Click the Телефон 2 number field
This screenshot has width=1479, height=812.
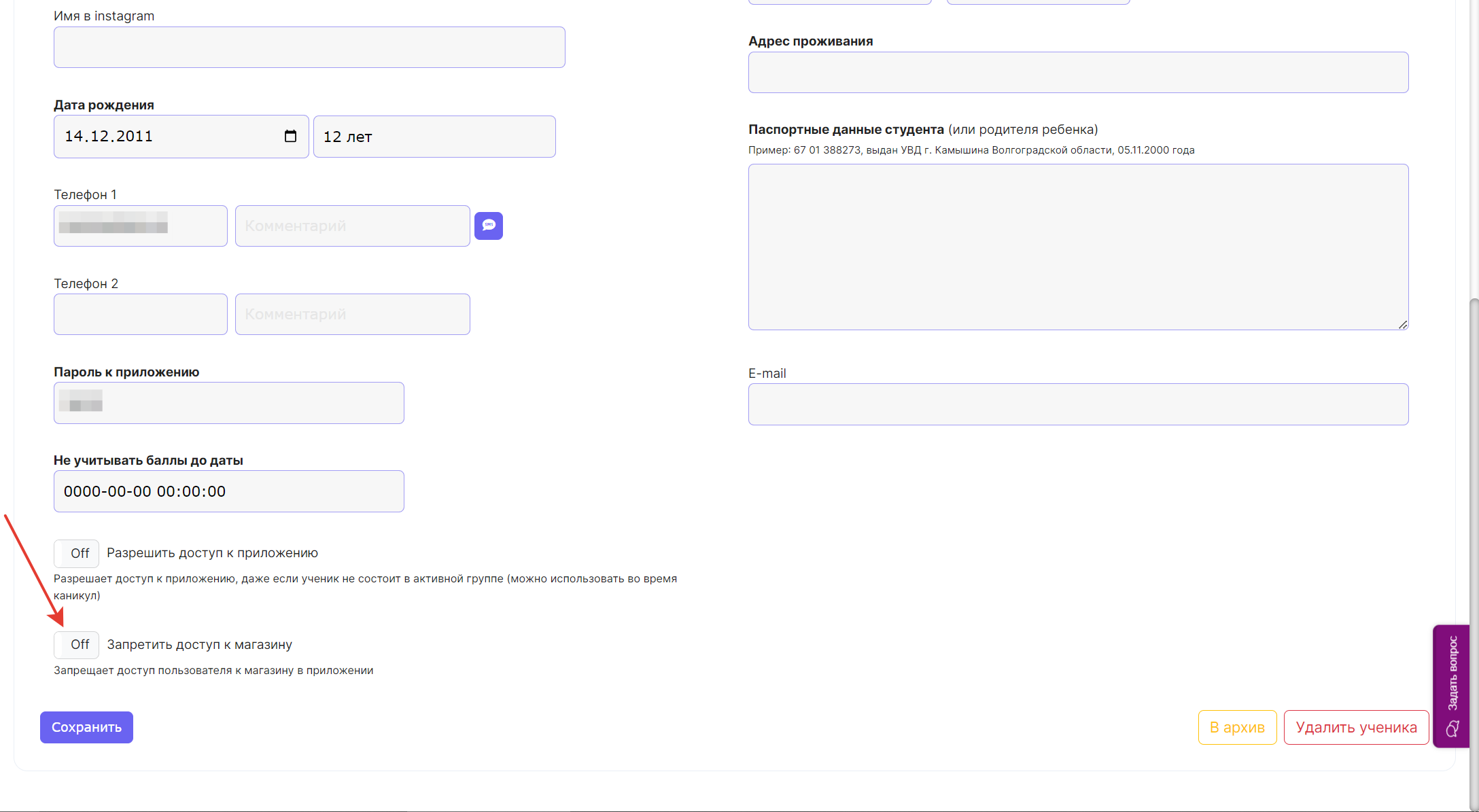141,314
